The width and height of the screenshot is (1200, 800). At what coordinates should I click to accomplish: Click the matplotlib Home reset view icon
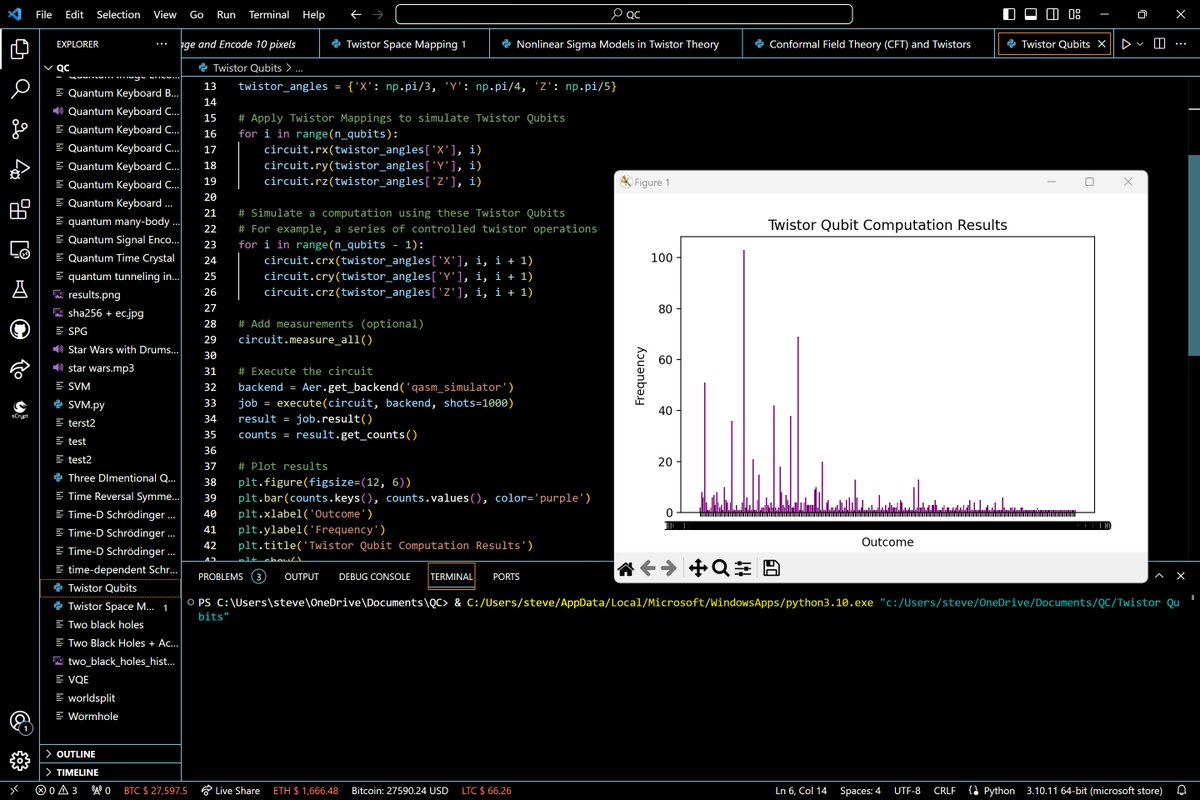pyautogui.click(x=626, y=568)
